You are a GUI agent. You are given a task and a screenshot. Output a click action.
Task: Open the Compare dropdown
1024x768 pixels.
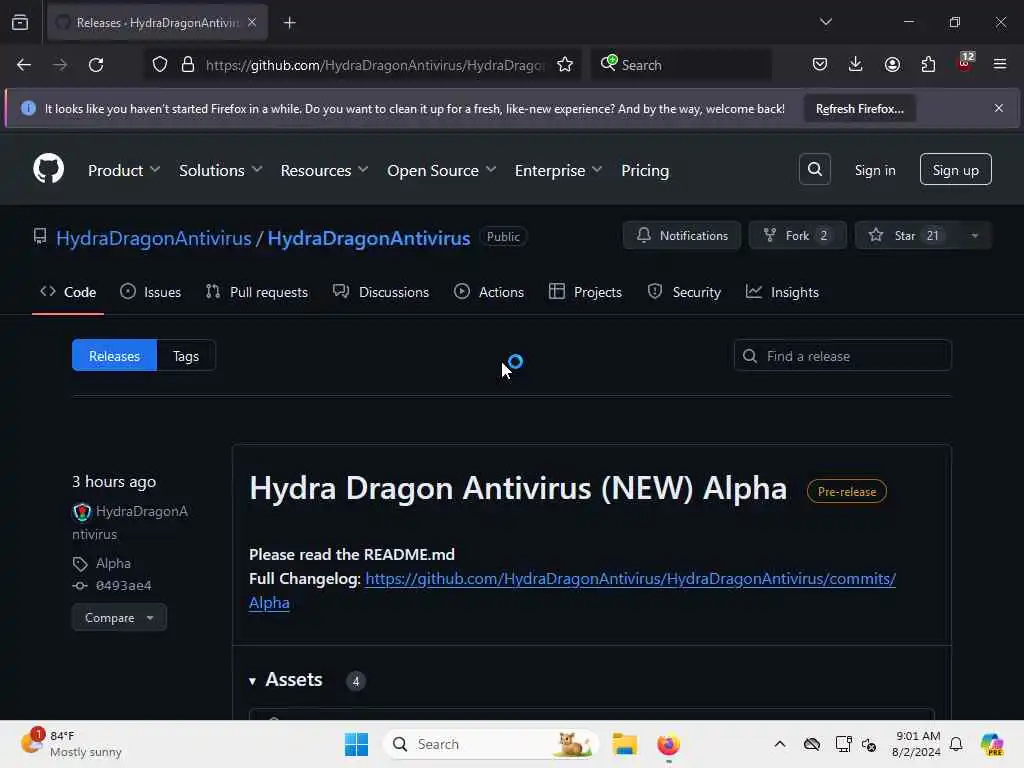point(119,617)
